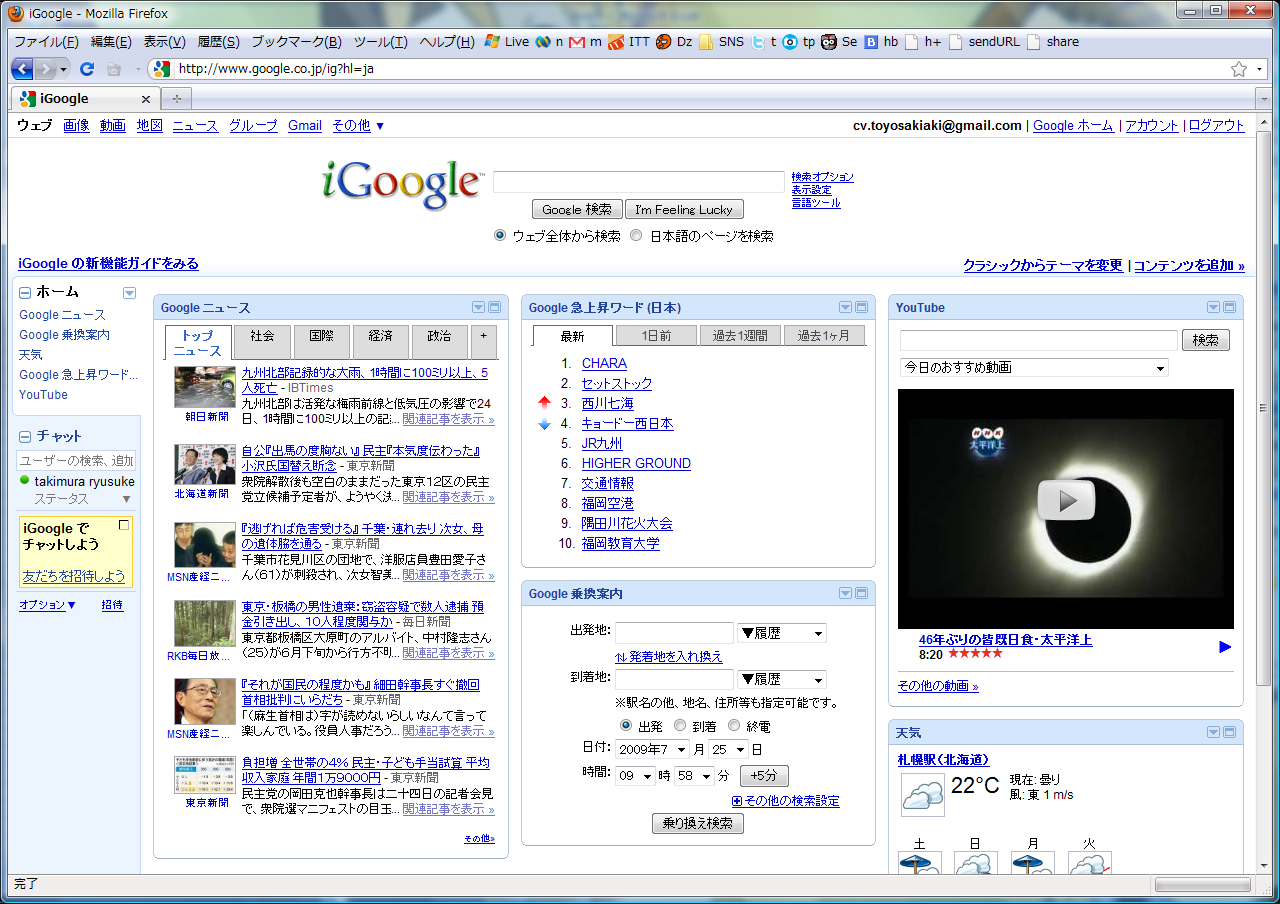This screenshot has height=904, width=1280.
Task: Close the iGoogle tab
Action: click(146, 99)
